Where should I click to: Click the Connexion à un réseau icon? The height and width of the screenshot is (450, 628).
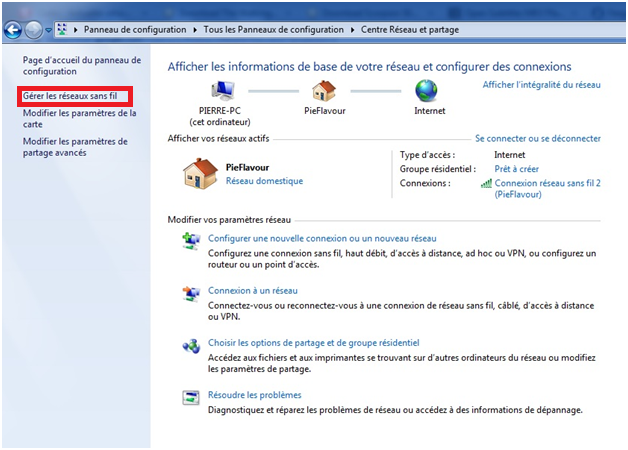click(191, 294)
